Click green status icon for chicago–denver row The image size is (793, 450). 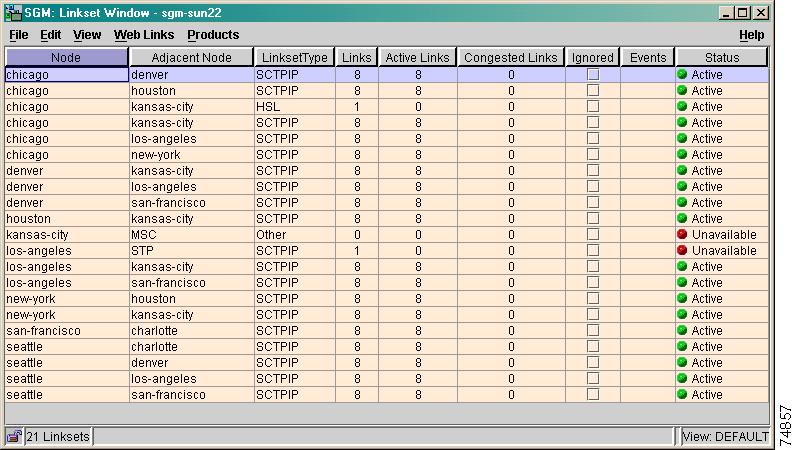[682, 74]
